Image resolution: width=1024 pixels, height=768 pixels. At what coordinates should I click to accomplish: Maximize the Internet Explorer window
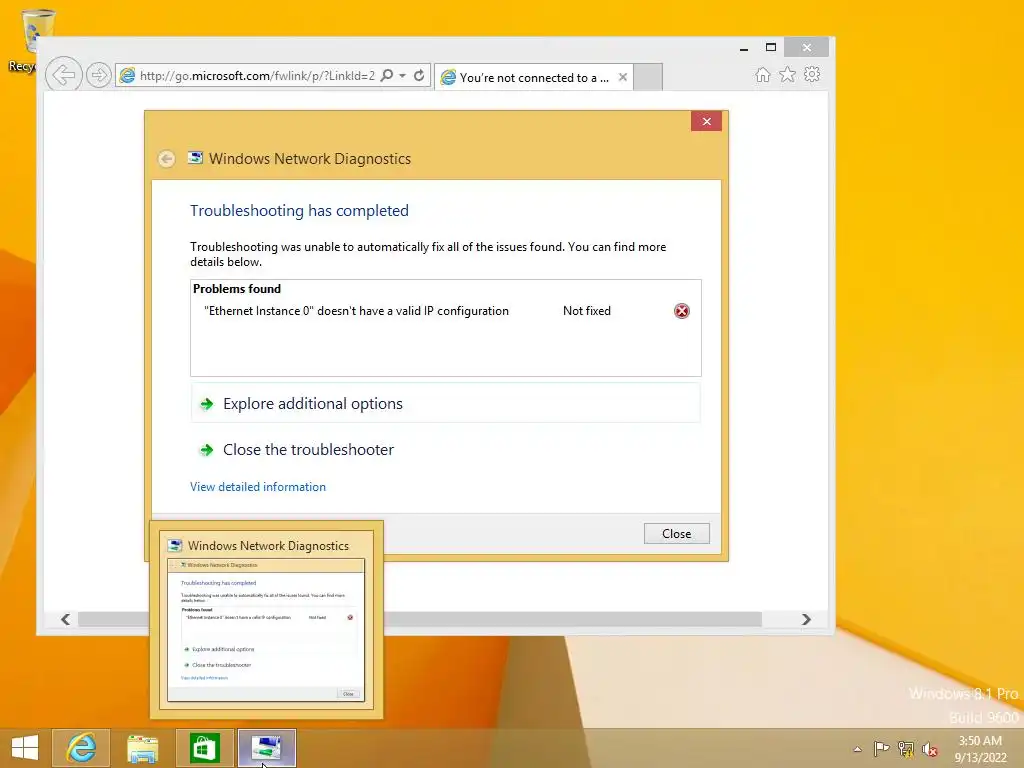tap(771, 47)
